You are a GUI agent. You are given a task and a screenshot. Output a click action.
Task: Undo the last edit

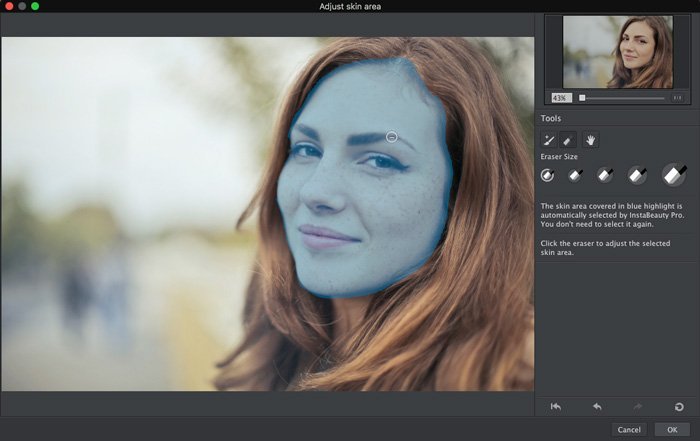[597, 406]
